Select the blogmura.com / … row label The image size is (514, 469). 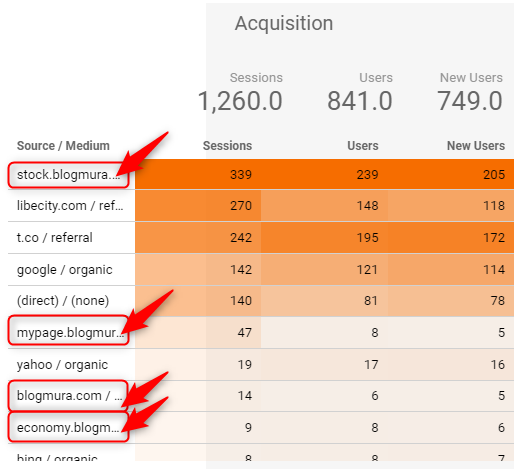pyautogui.click(x=69, y=396)
